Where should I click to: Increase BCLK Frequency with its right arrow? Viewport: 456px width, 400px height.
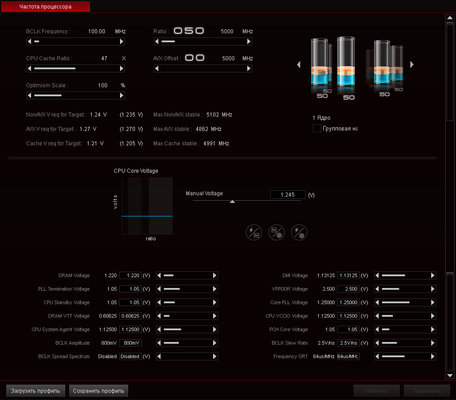click(121, 41)
